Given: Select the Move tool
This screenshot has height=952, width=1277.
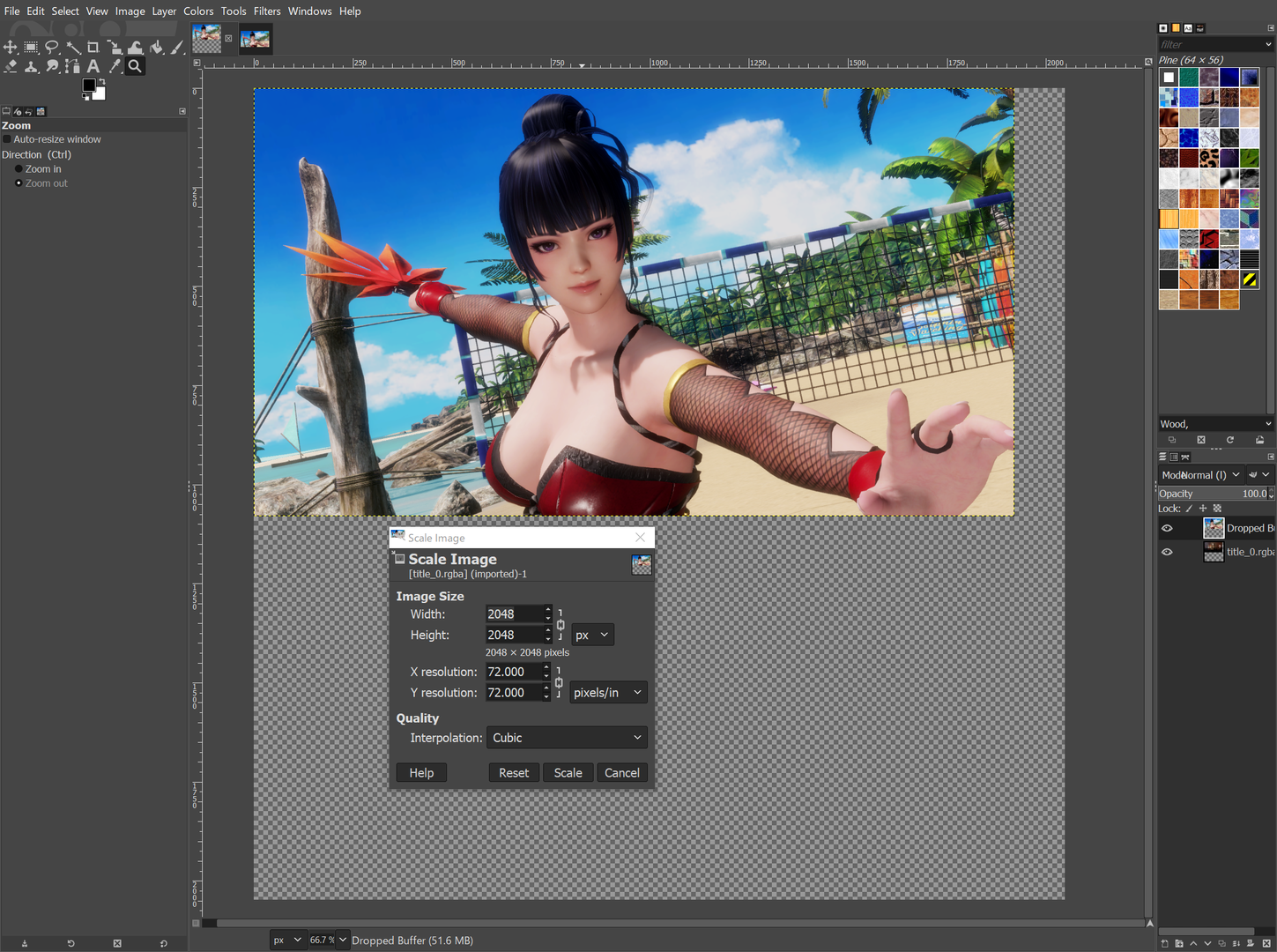Looking at the screenshot, I should [11, 47].
